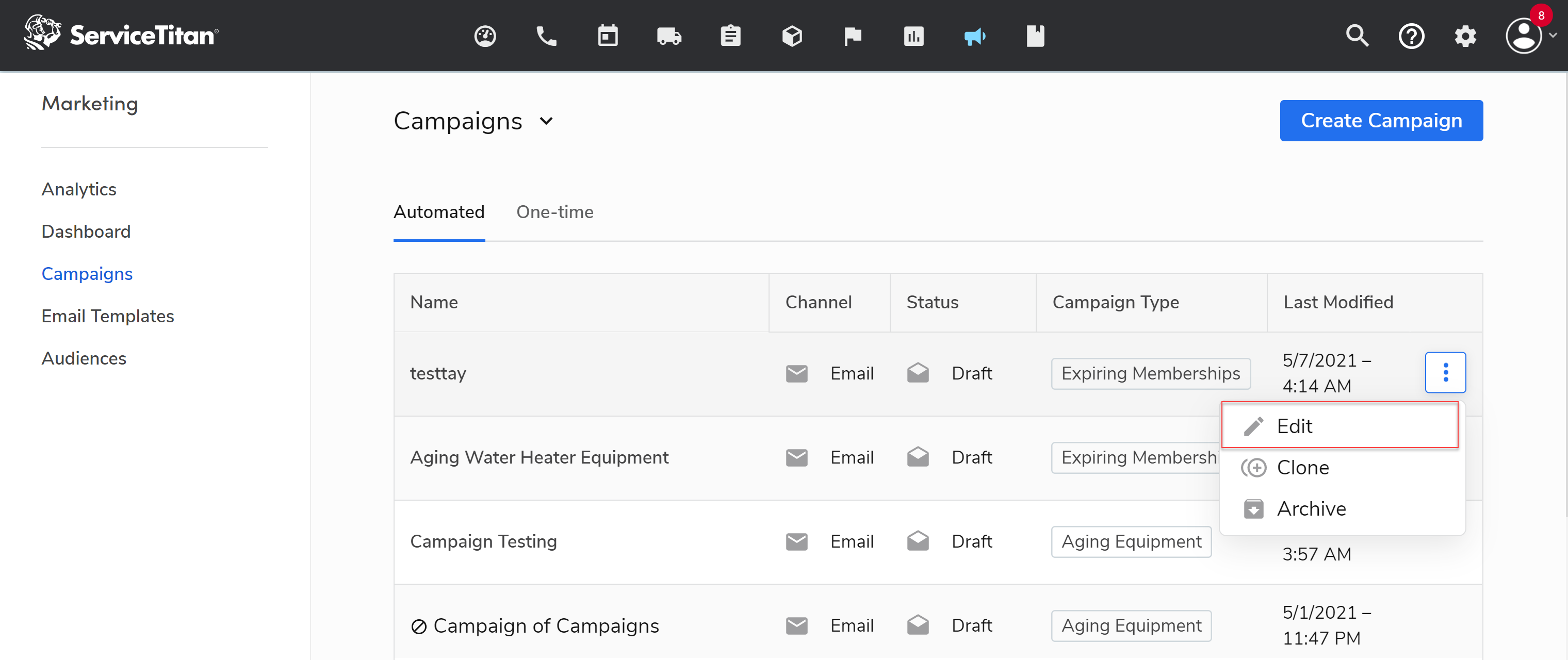Click the search magnifier icon
This screenshot has width=1568, height=660.
click(x=1357, y=36)
